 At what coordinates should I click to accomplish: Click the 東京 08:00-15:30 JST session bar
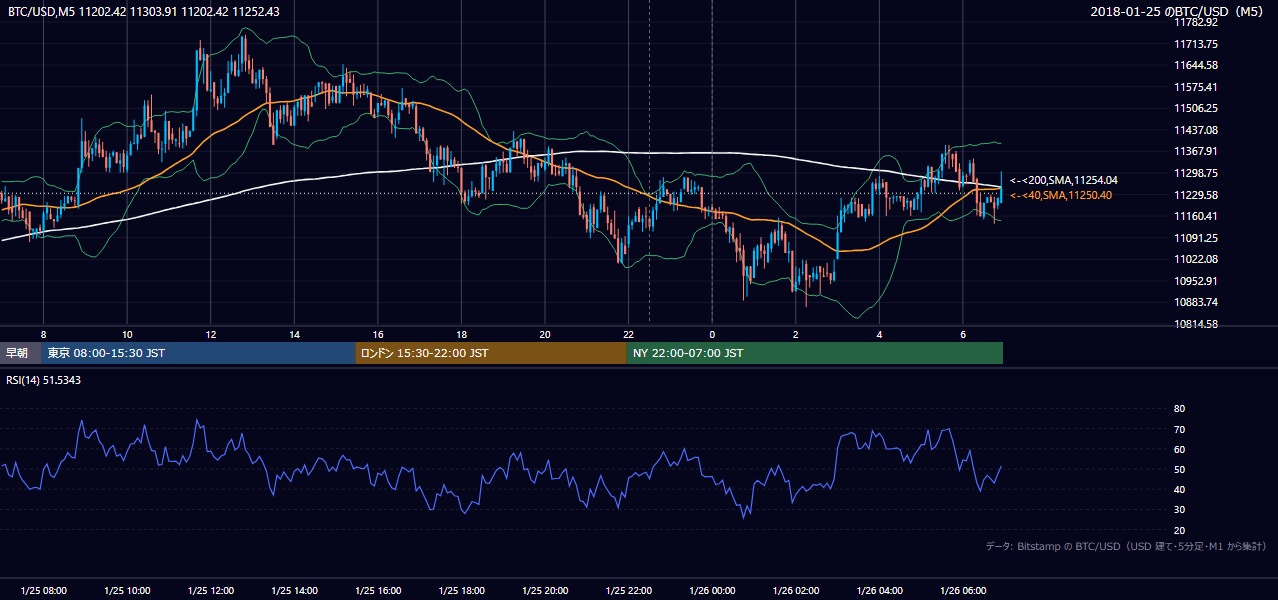198,353
